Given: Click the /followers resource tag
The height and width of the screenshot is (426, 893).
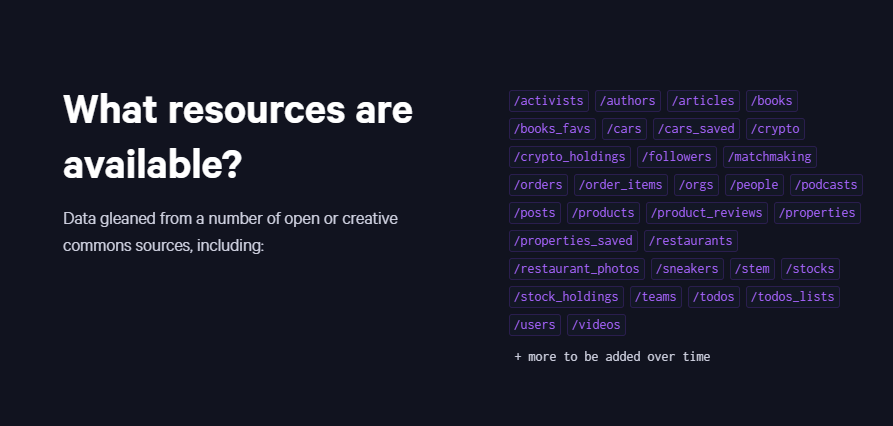Looking at the screenshot, I should click(677, 157).
